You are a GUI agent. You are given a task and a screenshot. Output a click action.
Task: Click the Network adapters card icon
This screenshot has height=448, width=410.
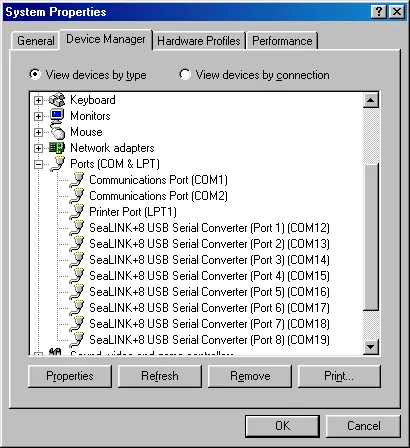point(57,148)
